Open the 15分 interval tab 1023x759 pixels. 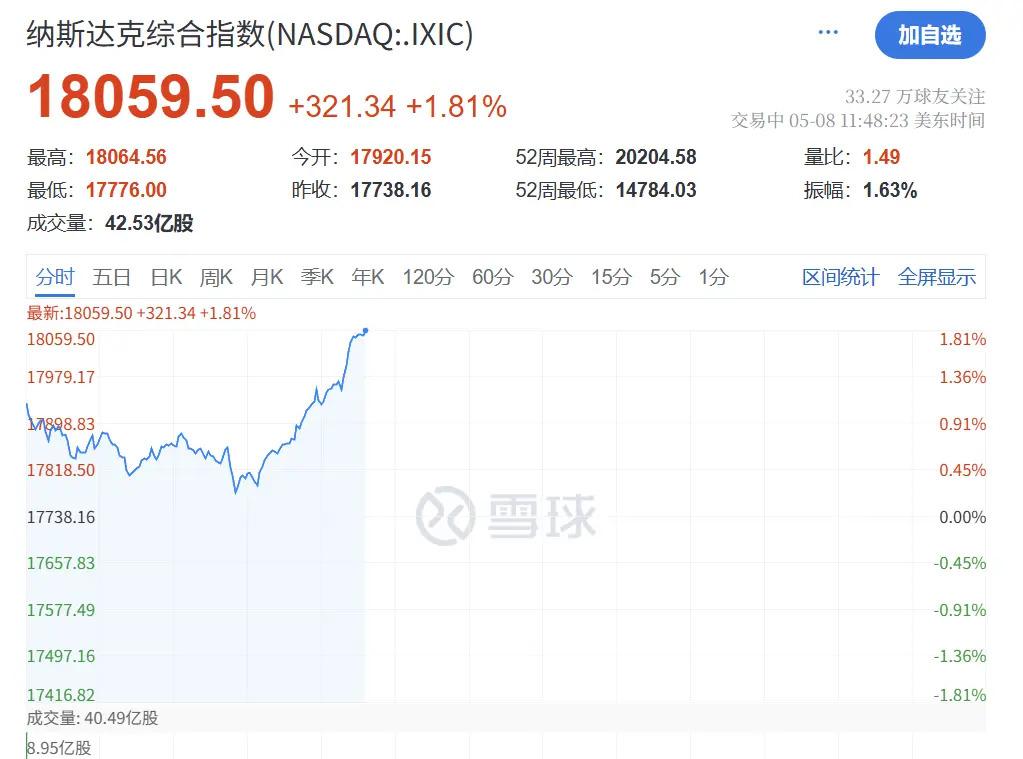pos(611,277)
